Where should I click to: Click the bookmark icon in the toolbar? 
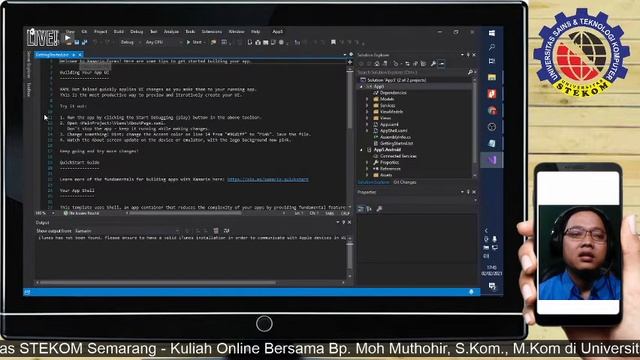pos(333,42)
